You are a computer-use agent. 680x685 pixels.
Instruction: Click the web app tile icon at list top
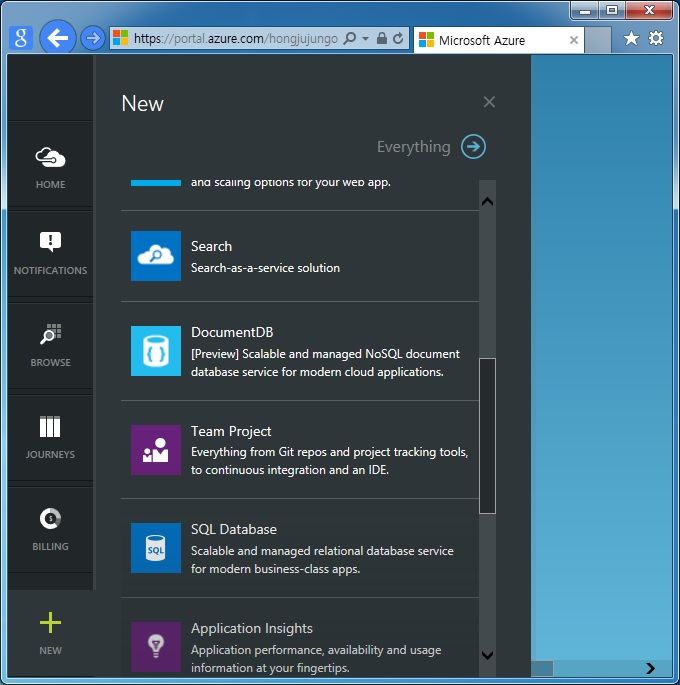(156, 183)
